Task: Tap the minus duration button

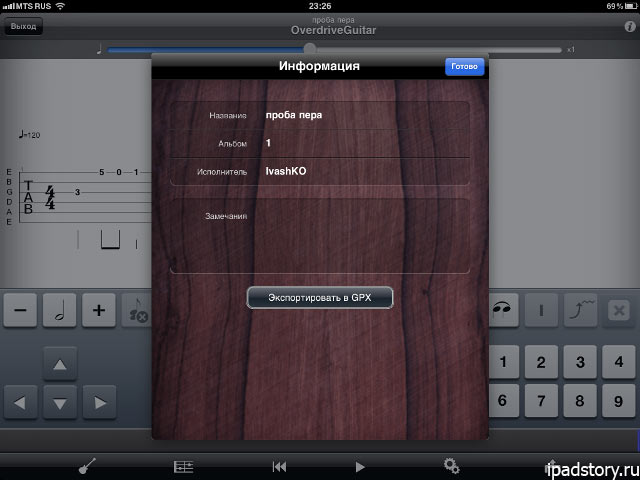Action: pyautogui.click(x=20, y=310)
